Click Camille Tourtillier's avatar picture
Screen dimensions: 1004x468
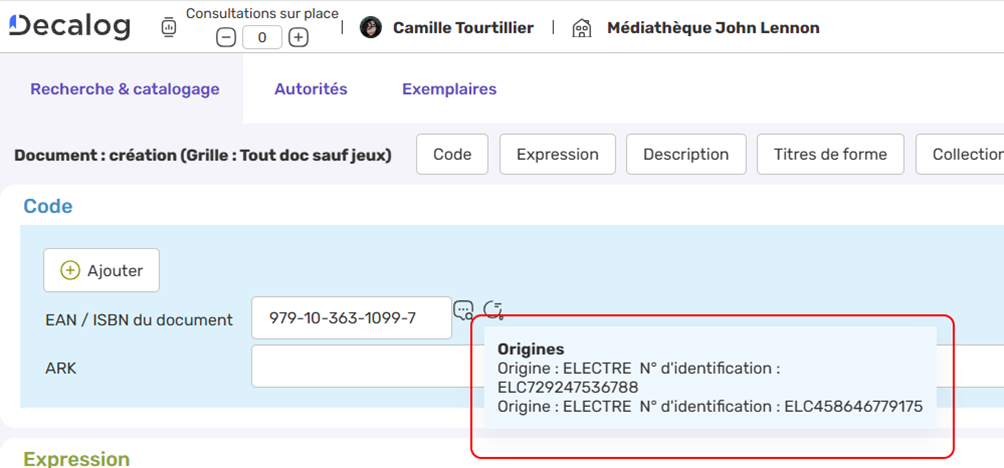tap(371, 28)
